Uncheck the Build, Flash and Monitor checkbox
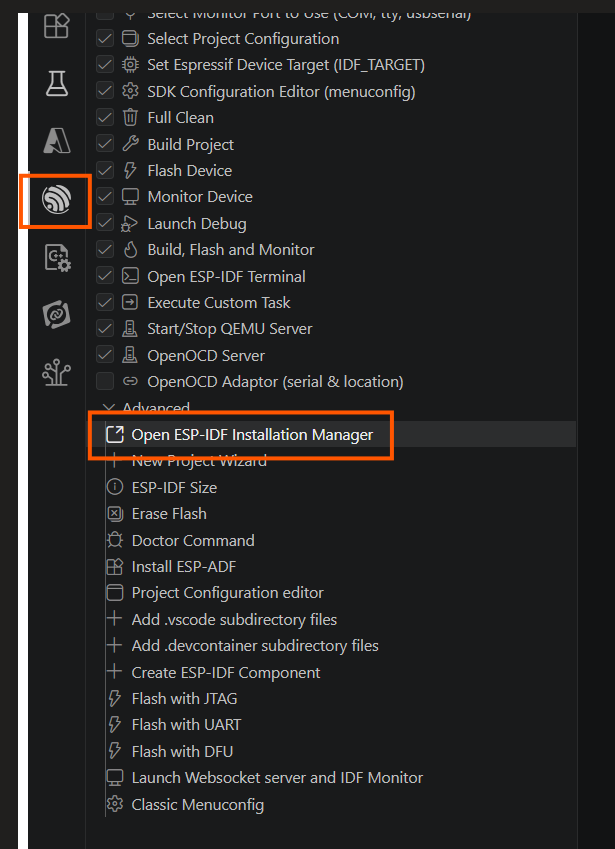Viewport: 615px width, 849px height. coord(105,250)
